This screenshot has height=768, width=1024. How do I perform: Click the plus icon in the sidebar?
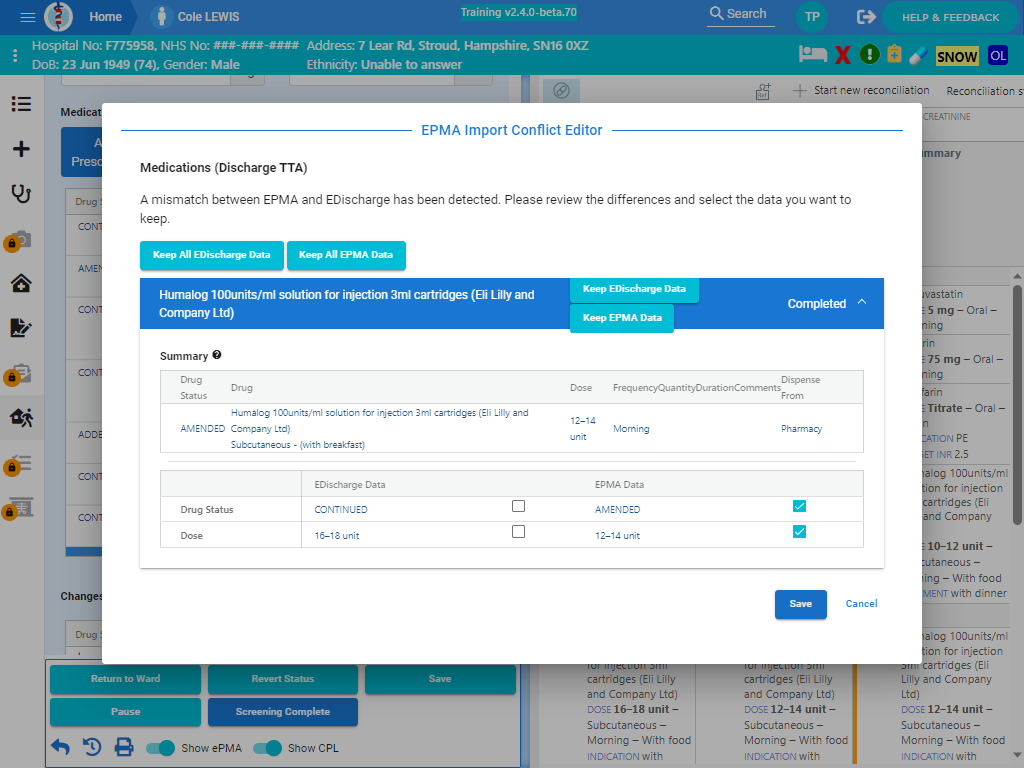tap(21, 149)
